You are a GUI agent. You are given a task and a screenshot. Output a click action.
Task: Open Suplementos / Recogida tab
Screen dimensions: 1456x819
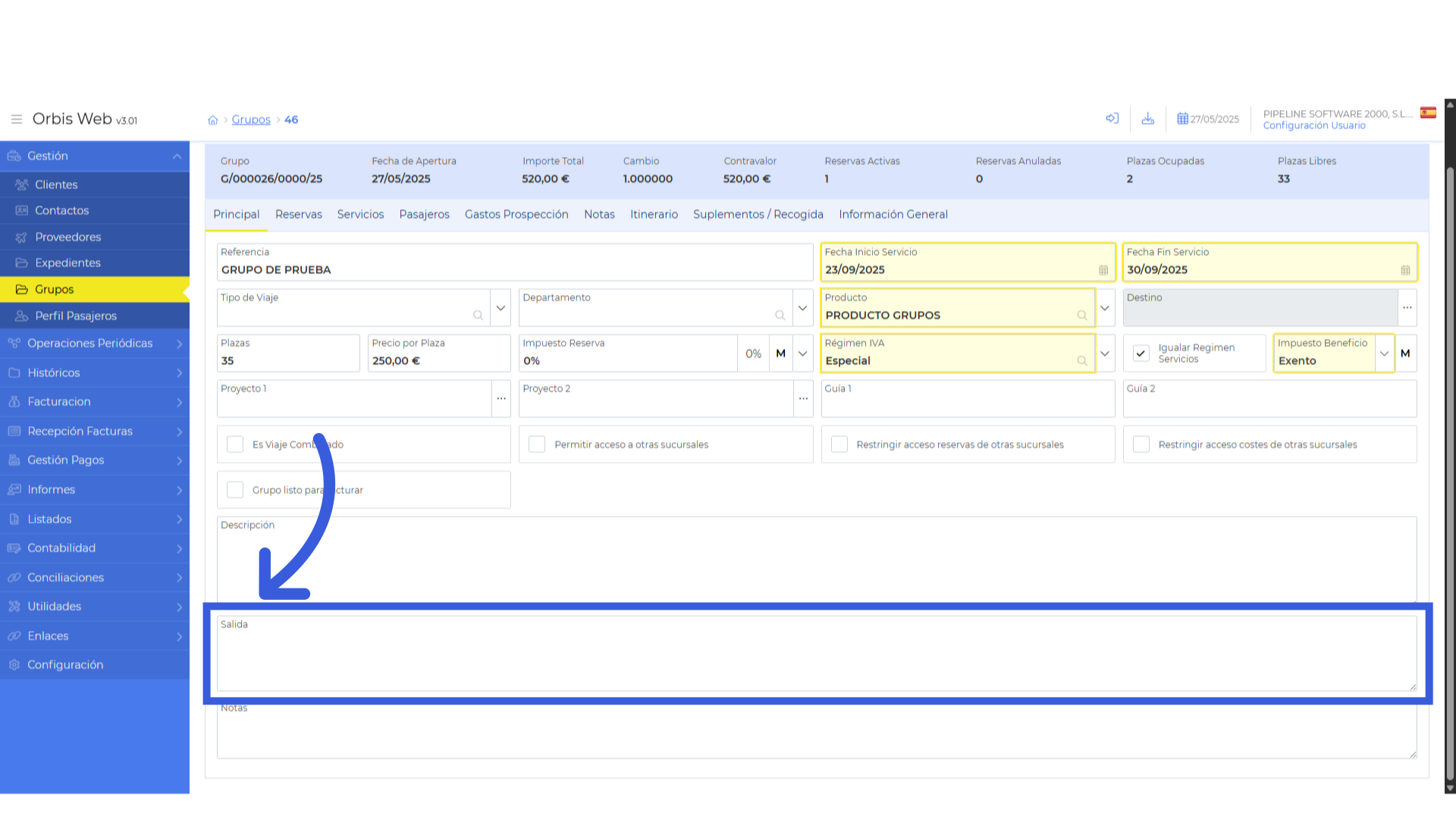(758, 215)
